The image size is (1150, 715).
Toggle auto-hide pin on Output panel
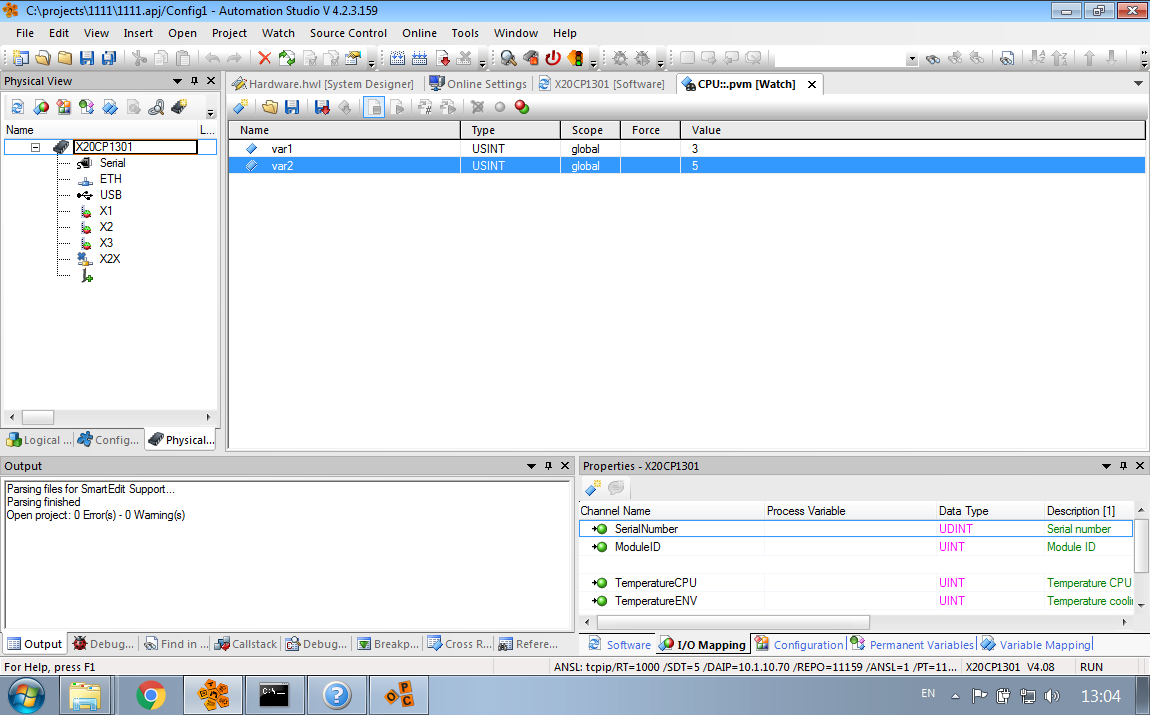click(x=548, y=466)
